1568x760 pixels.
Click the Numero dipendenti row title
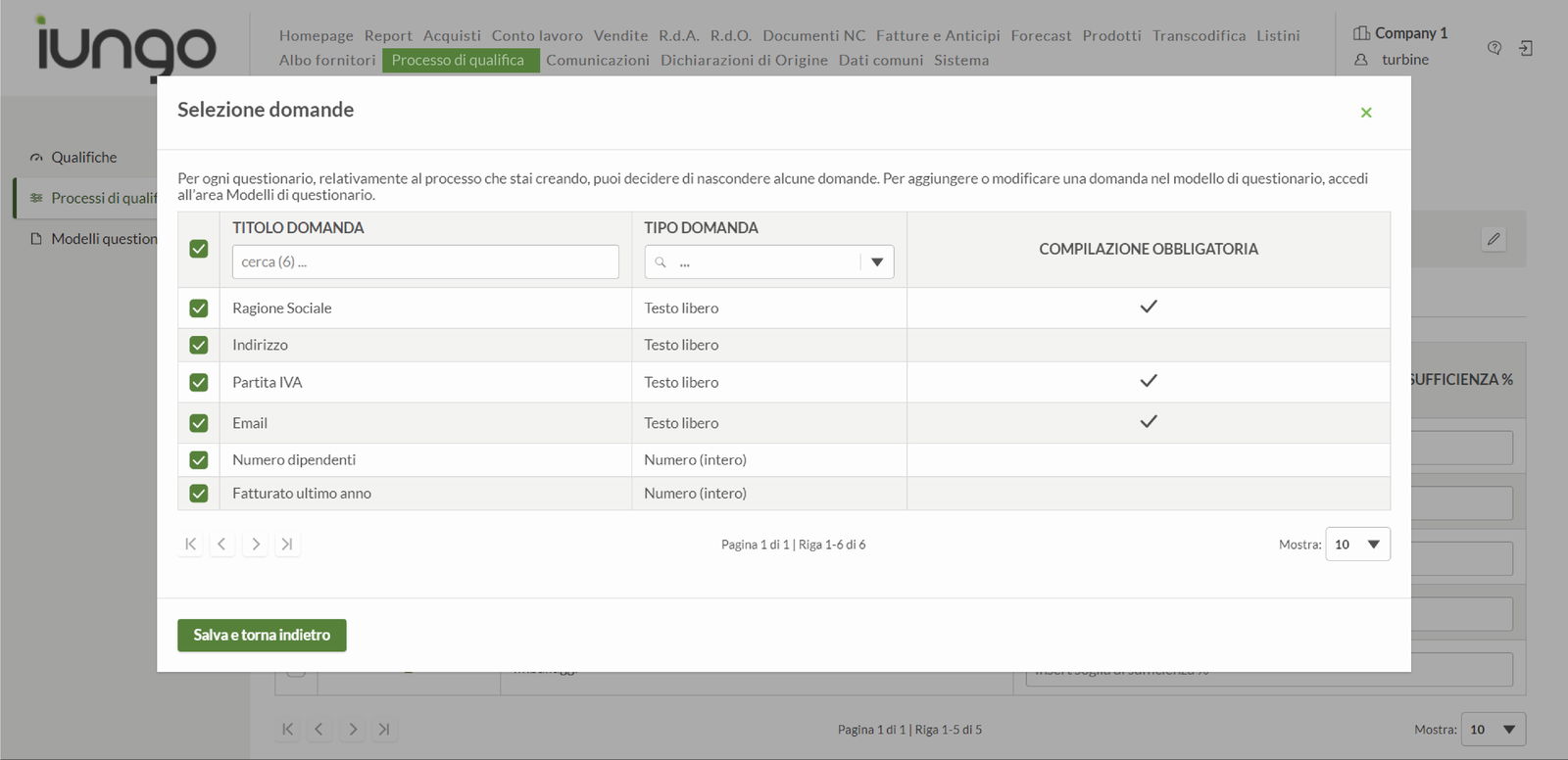coord(294,460)
